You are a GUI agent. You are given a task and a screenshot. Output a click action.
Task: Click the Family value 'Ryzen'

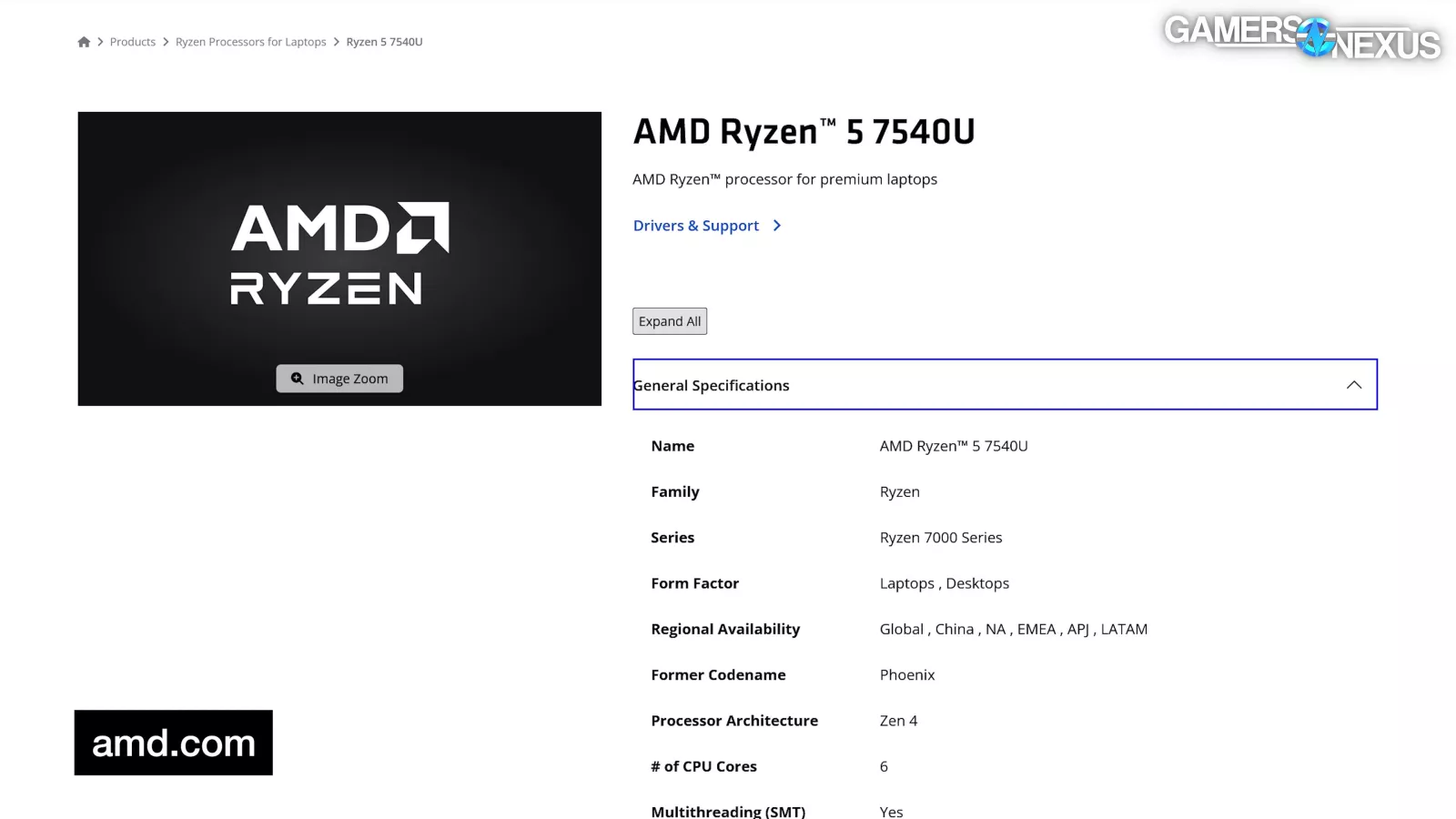[x=900, y=492]
